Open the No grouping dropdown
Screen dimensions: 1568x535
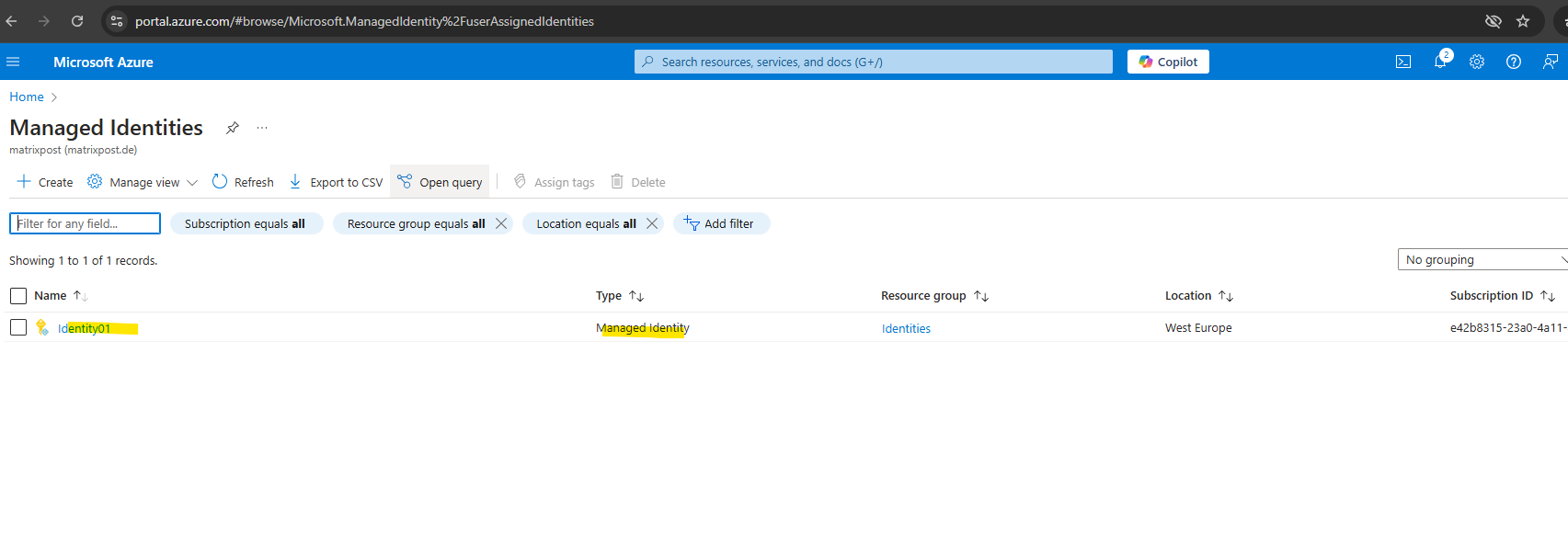(x=1482, y=260)
